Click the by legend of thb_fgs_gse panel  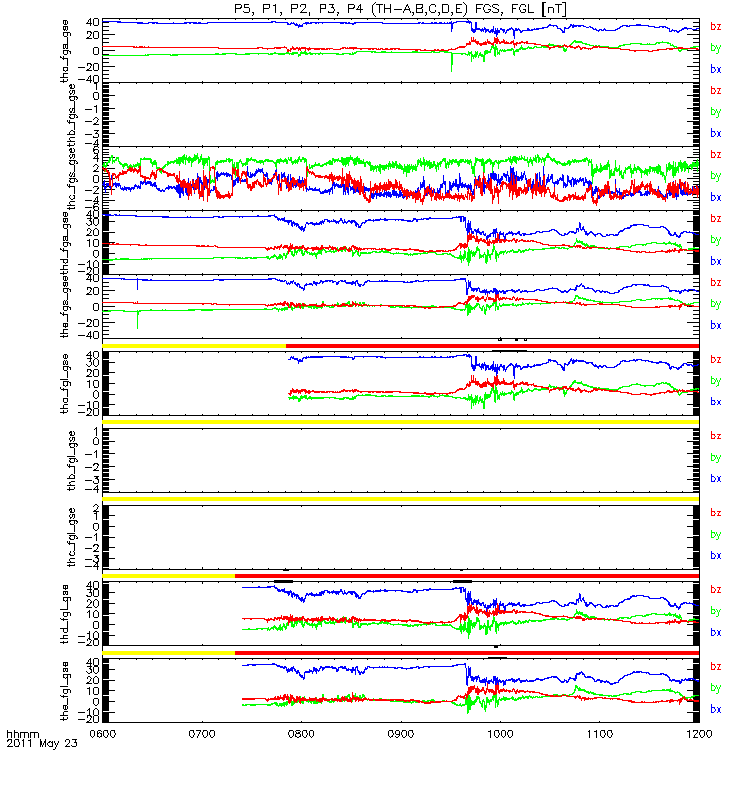point(716,112)
